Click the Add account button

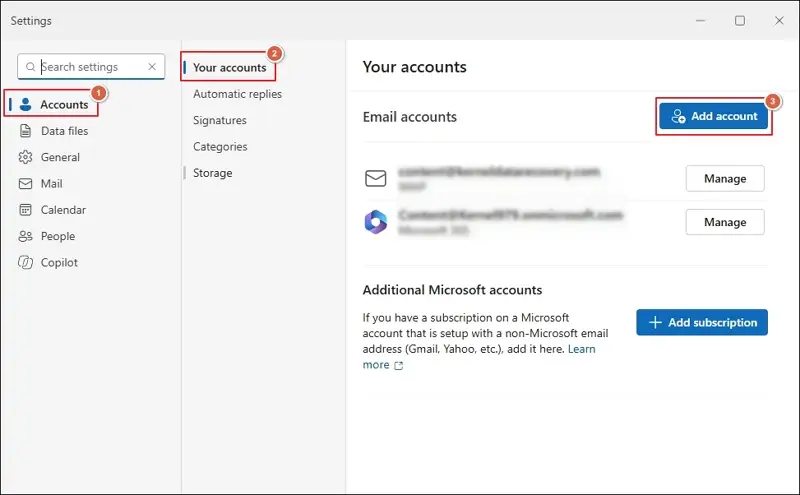point(713,116)
